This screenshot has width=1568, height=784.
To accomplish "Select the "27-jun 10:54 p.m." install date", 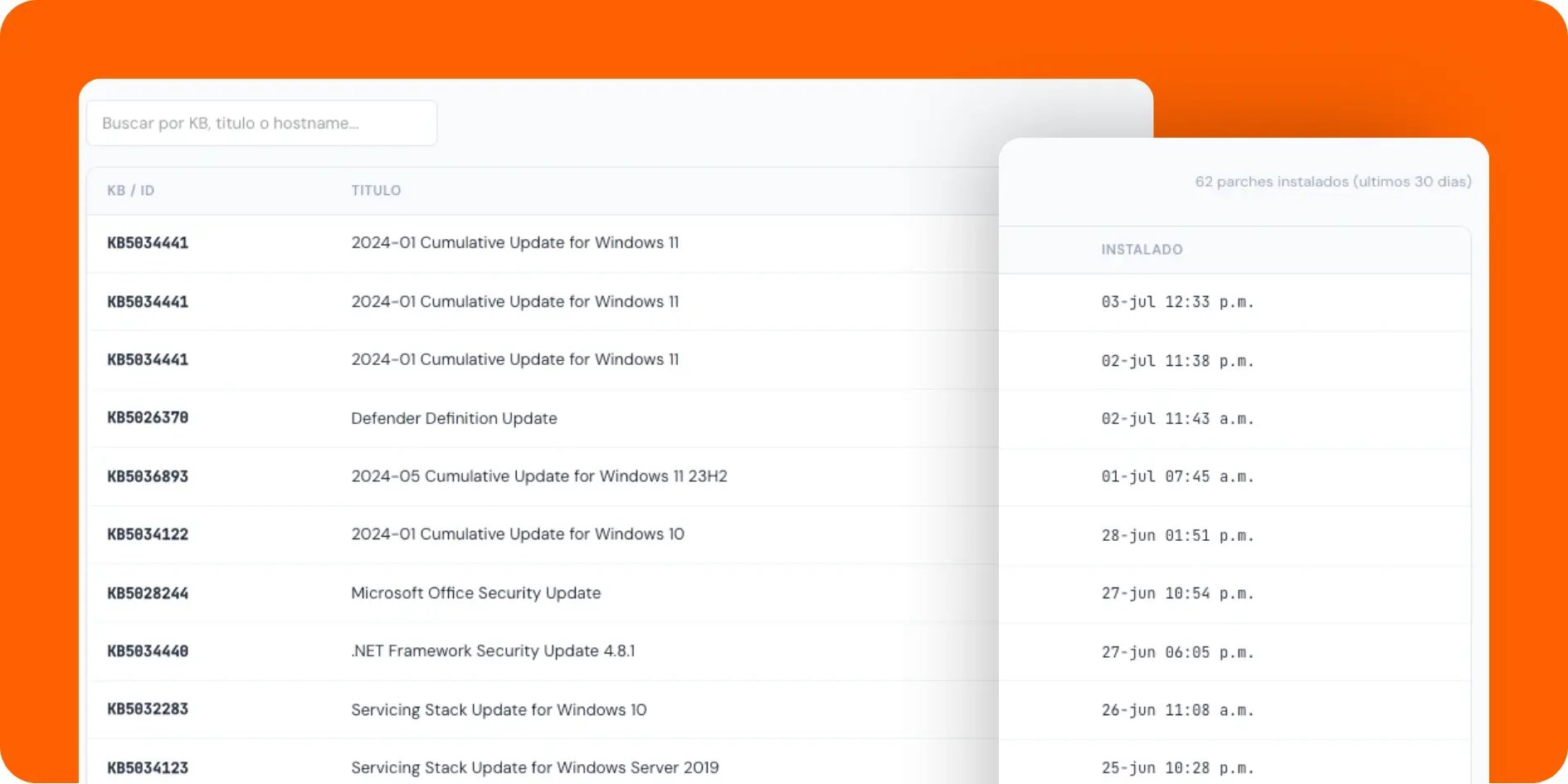I will coord(1177,594).
